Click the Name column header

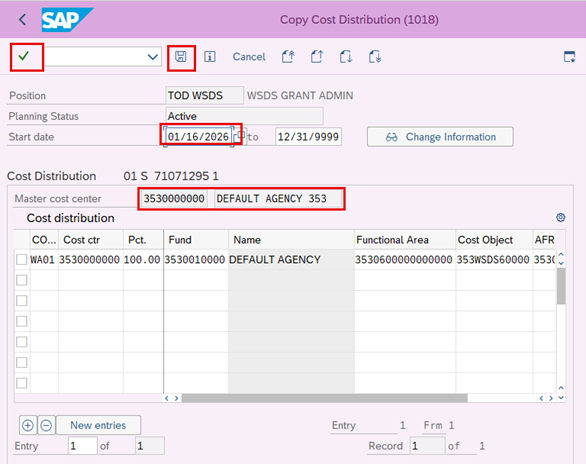[x=291, y=240]
